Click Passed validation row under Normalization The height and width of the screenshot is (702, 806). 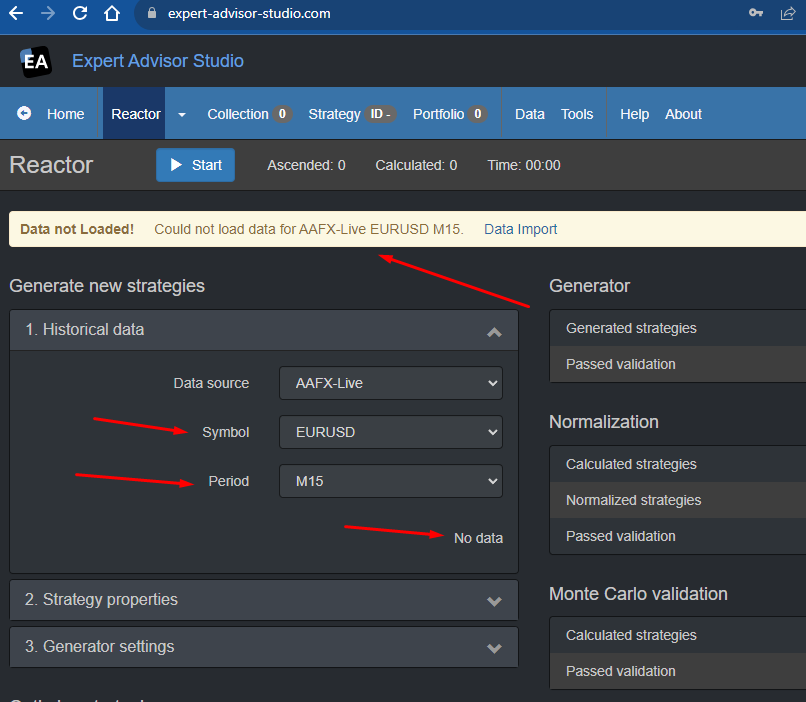tap(678, 536)
